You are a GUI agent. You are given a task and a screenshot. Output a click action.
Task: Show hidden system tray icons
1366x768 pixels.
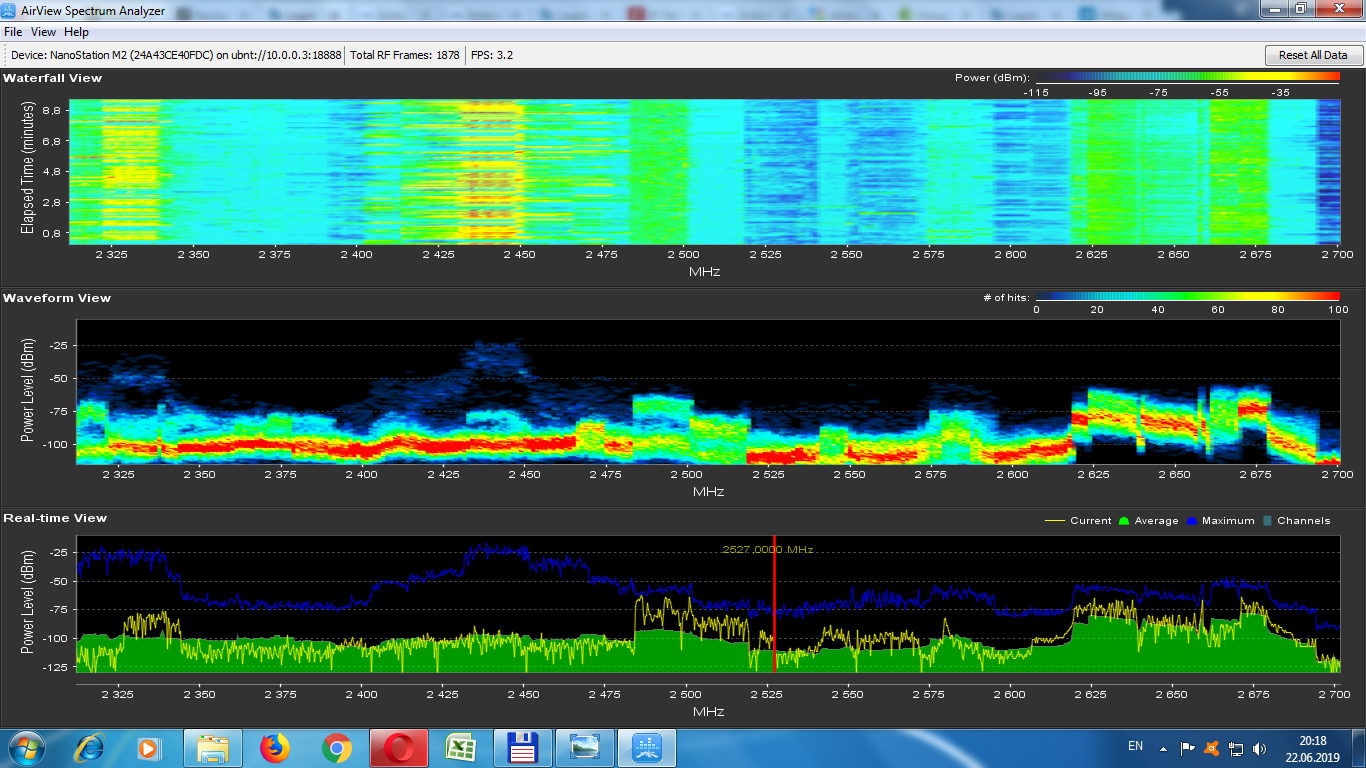point(1163,747)
